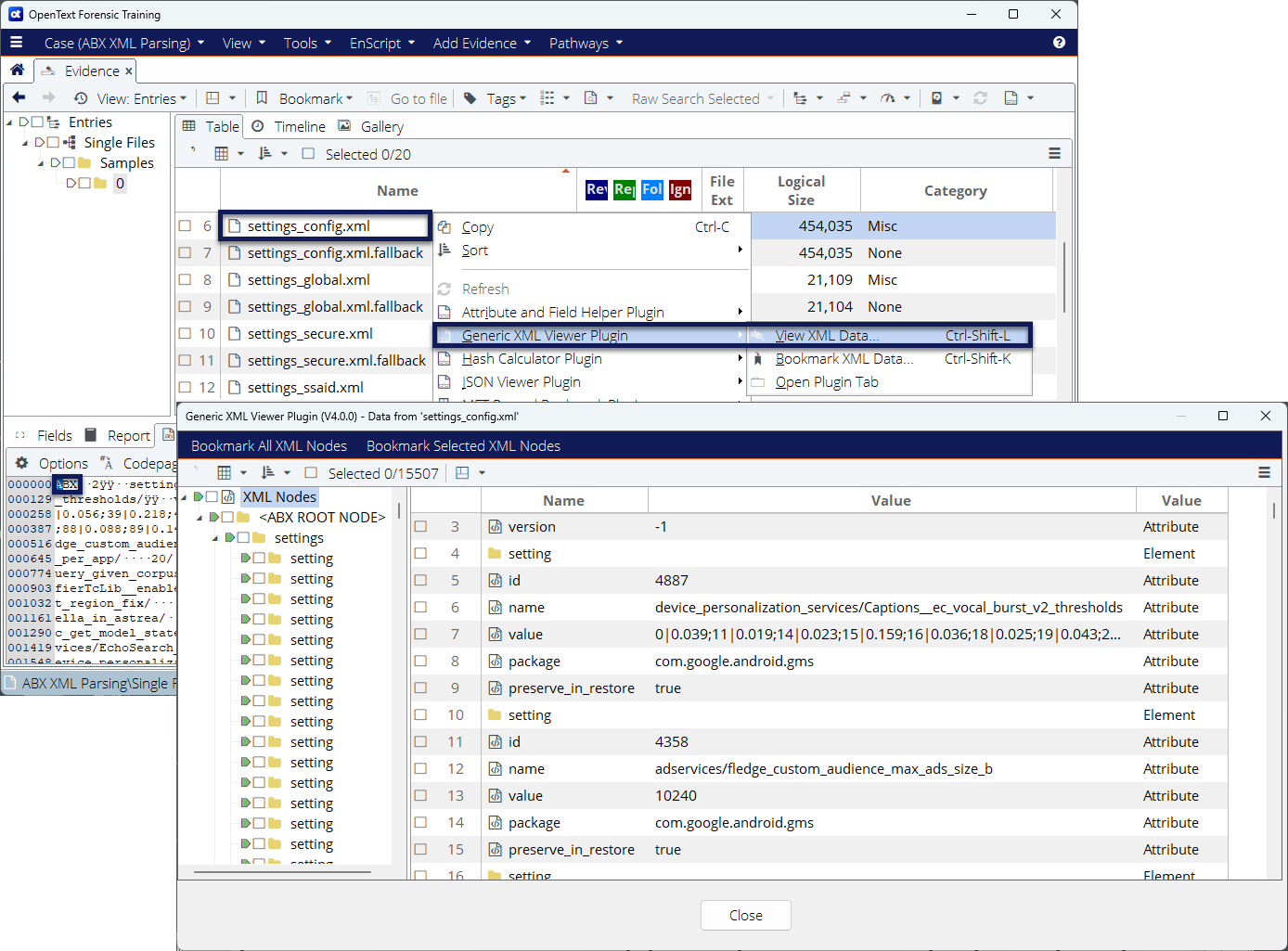
Task: Check the box for settings_secure.xml row 10
Action: tap(186, 333)
